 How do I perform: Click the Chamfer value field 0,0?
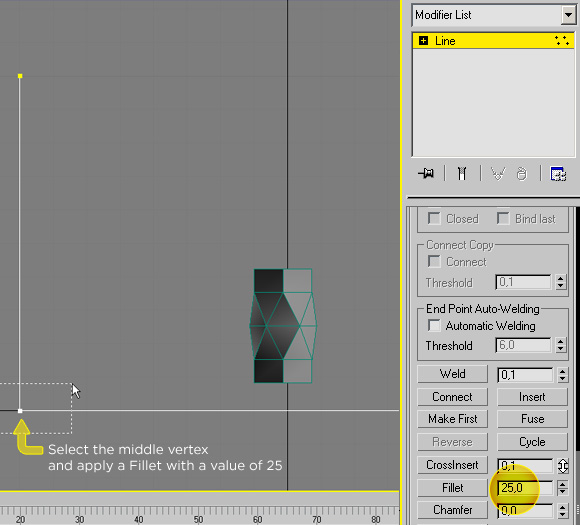[x=525, y=510]
